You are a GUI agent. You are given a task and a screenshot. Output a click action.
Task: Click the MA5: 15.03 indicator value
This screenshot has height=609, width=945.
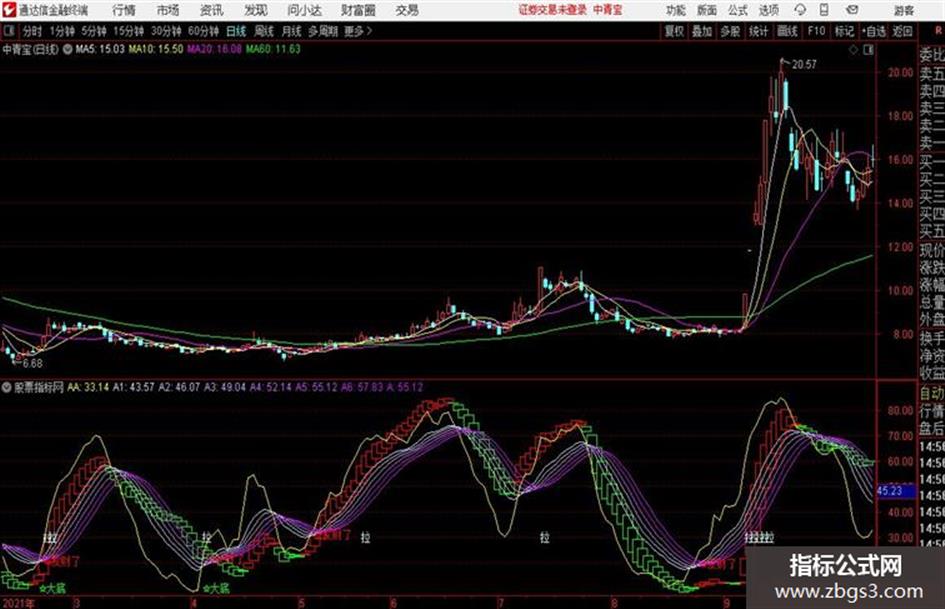tap(100, 49)
